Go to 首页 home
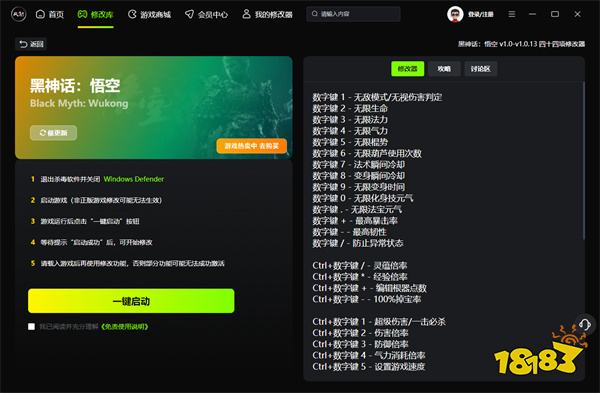Screen dimensions: 600x393 point(50,15)
